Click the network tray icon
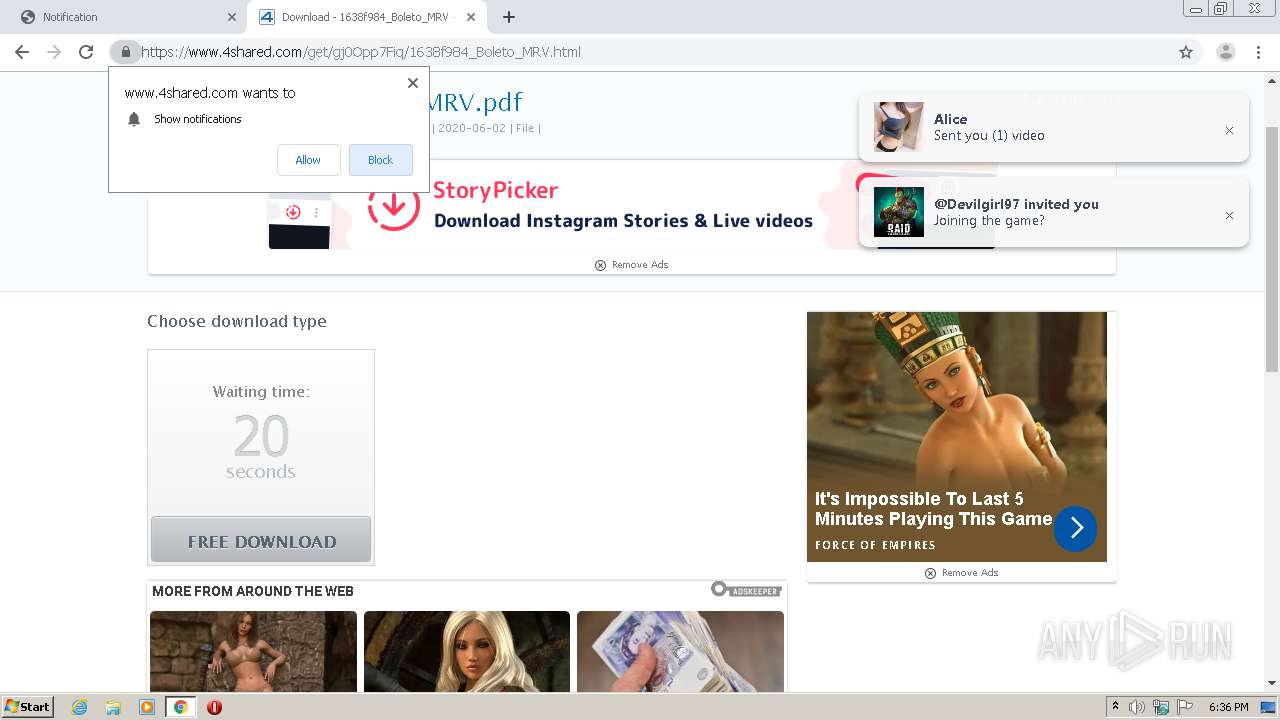This screenshot has height=720, width=1280. point(1160,707)
